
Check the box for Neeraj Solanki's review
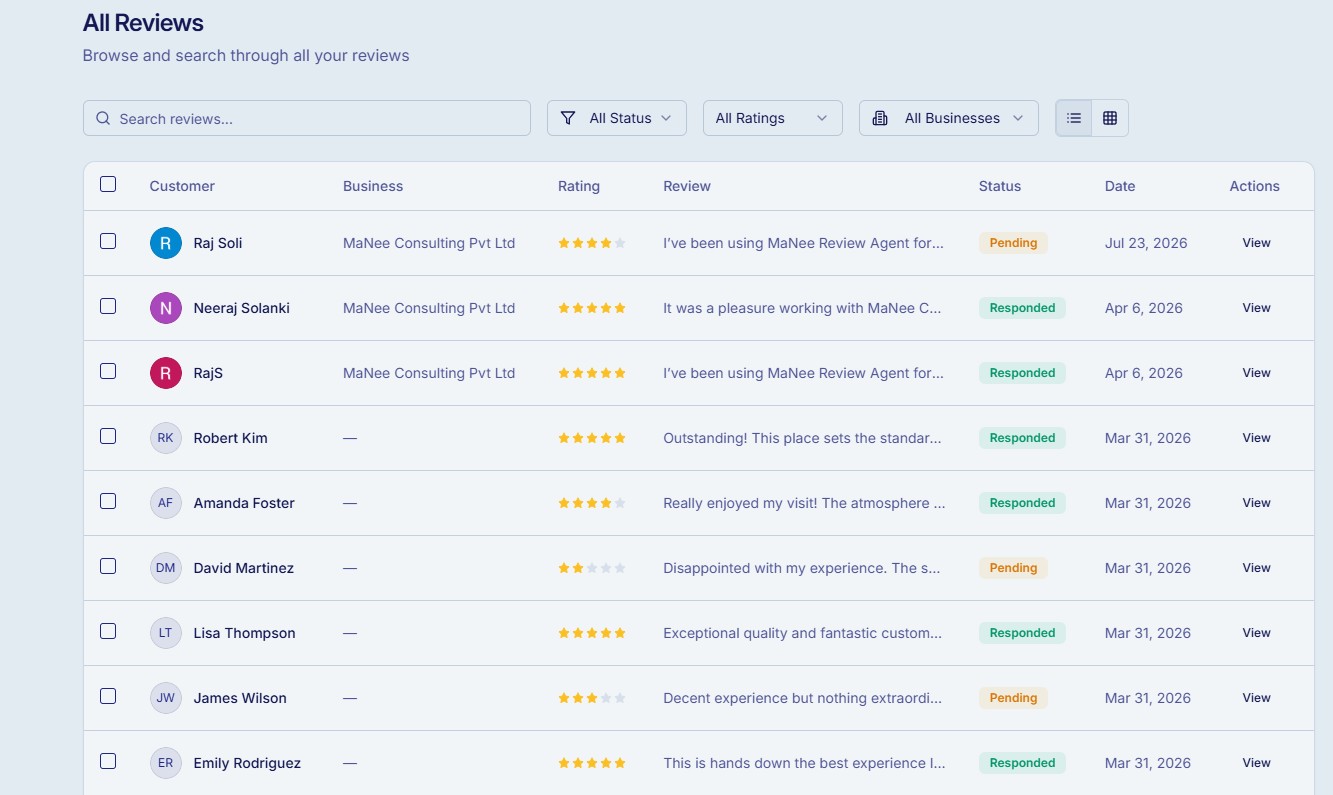(108, 306)
